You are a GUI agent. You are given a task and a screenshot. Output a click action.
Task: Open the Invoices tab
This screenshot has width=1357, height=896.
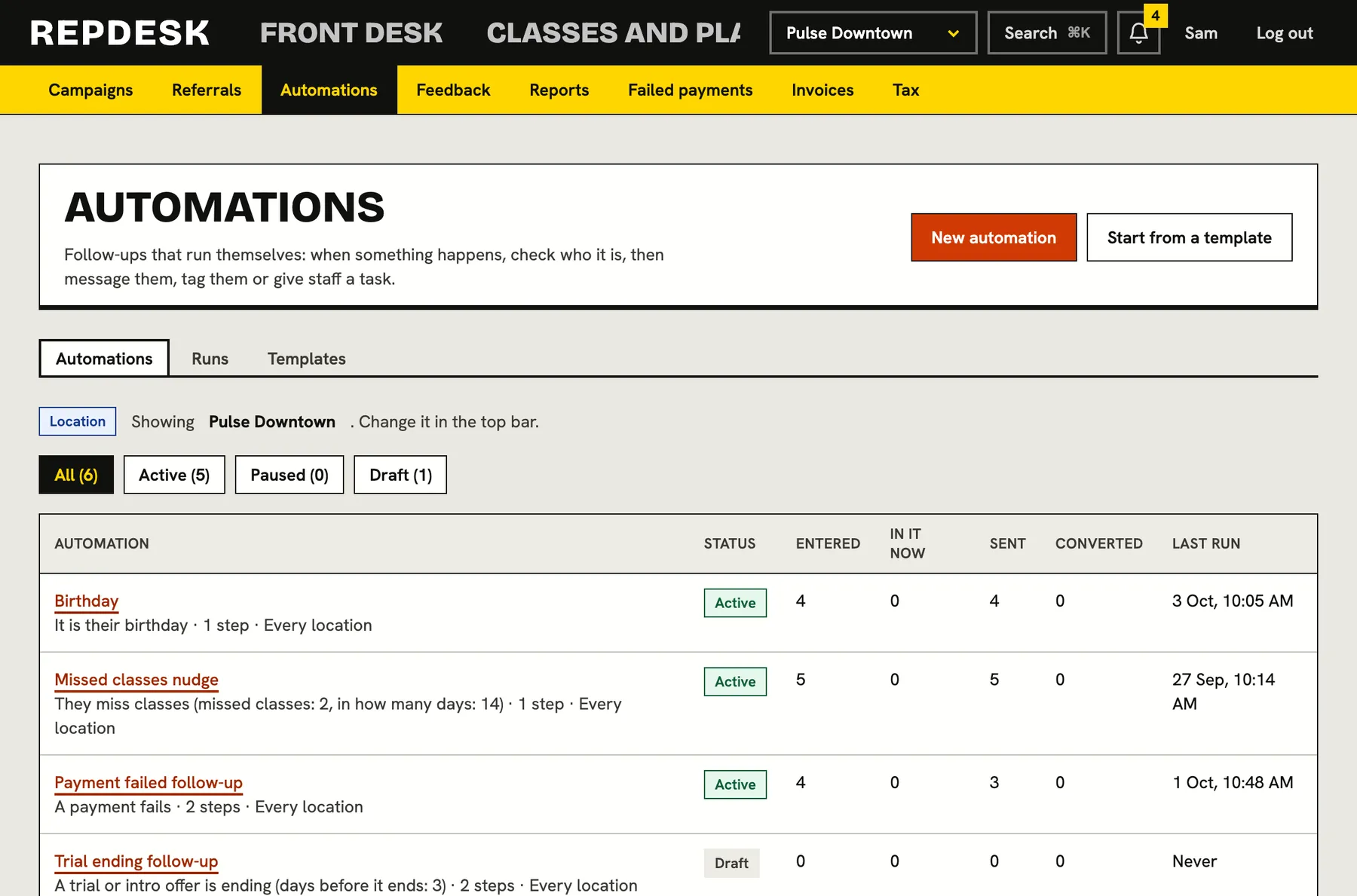point(822,90)
